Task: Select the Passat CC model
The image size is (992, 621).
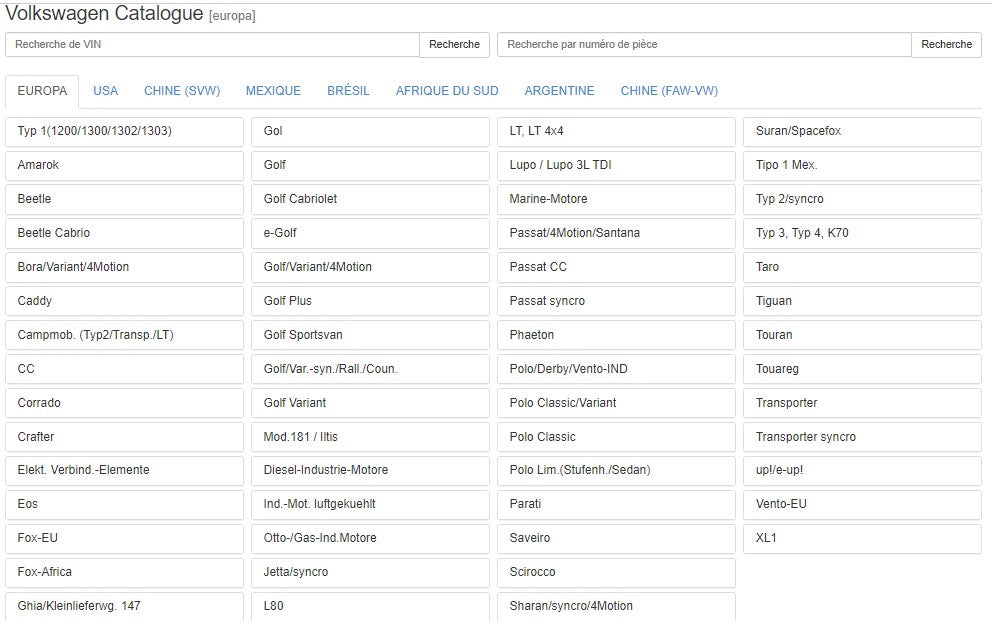Action: tap(616, 267)
